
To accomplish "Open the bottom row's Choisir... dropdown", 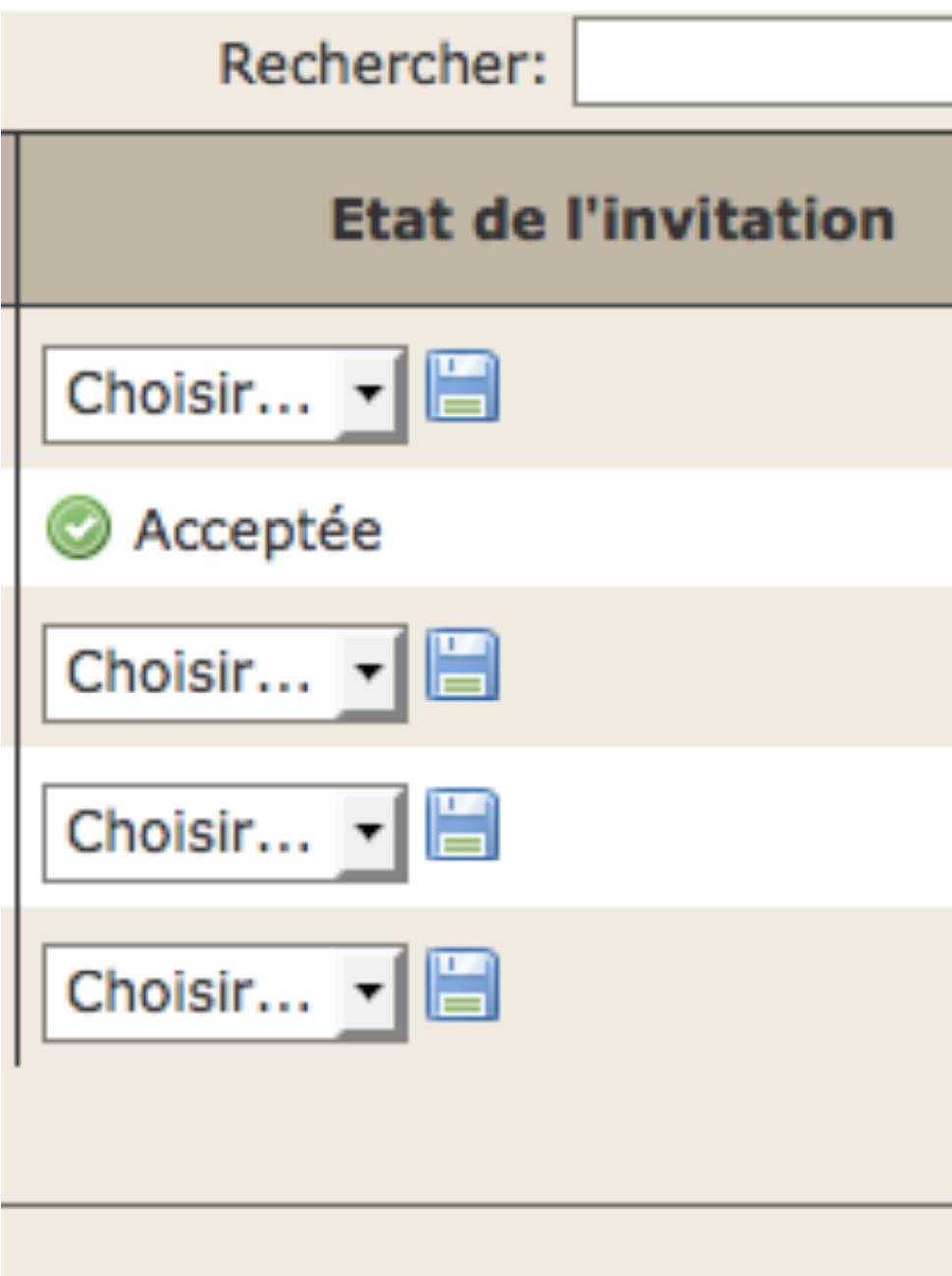I will coord(225,993).
